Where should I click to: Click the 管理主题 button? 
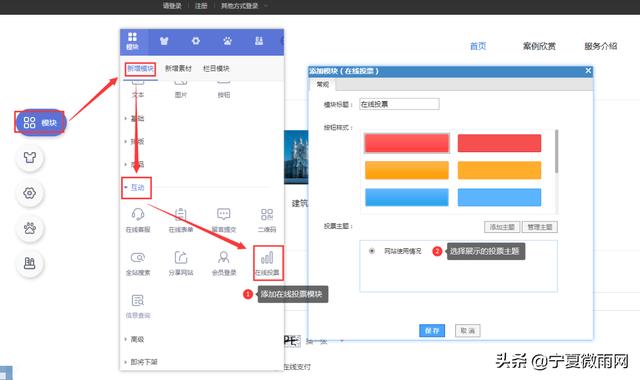pyautogui.click(x=540, y=227)
